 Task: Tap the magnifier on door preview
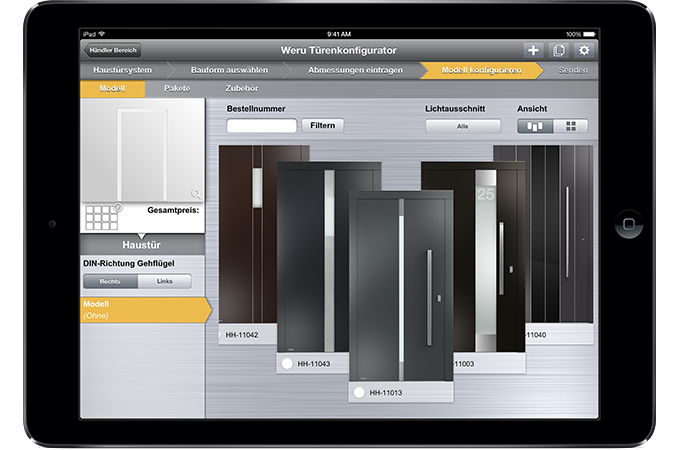pyautogui.click(x=196, y=193)
